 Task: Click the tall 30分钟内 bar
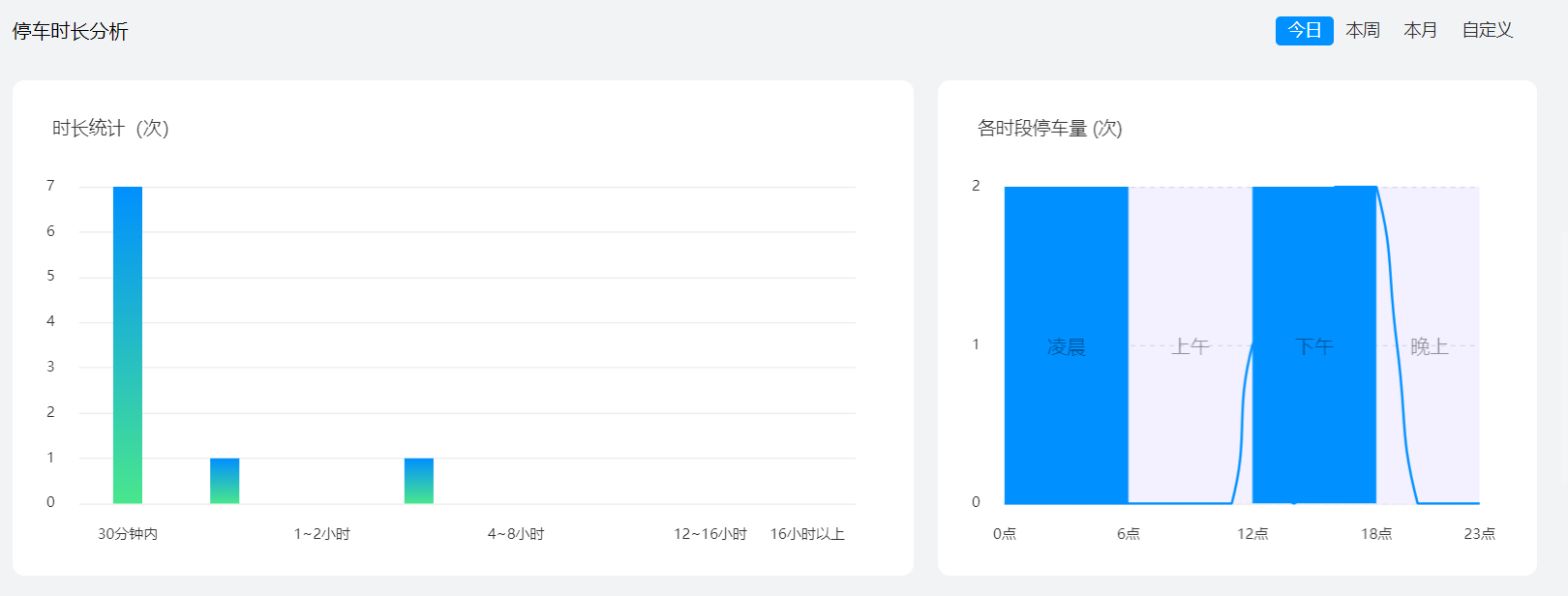[x=128, y=344]
